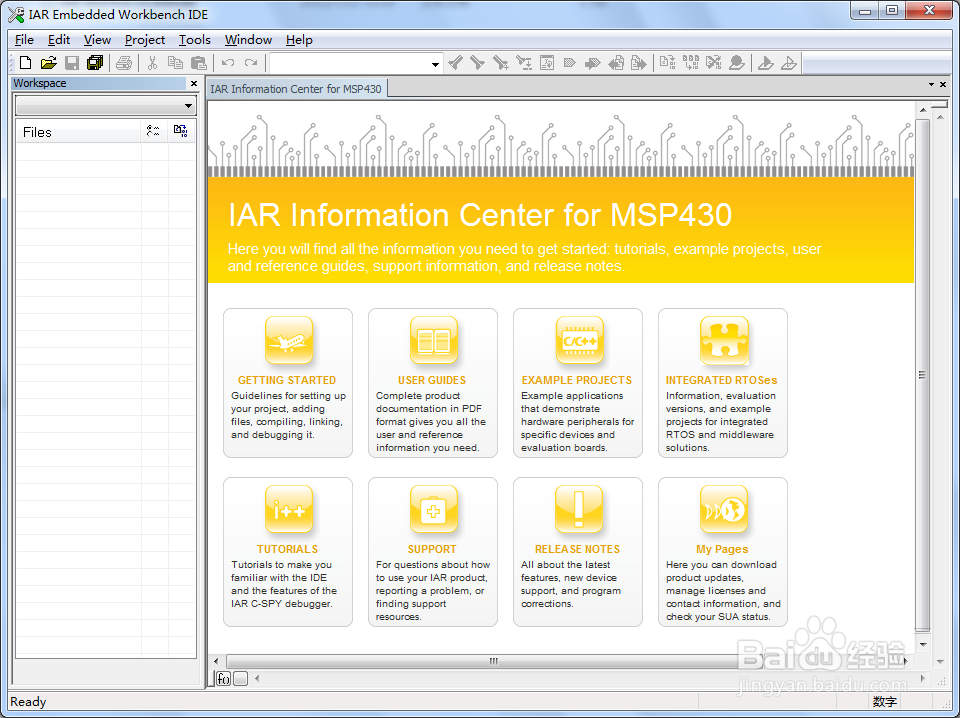The height and width of the screenshot is (718, 960).
Task: Select the IAR Information Center for MSP430 tab
Action: pos(296,89)
